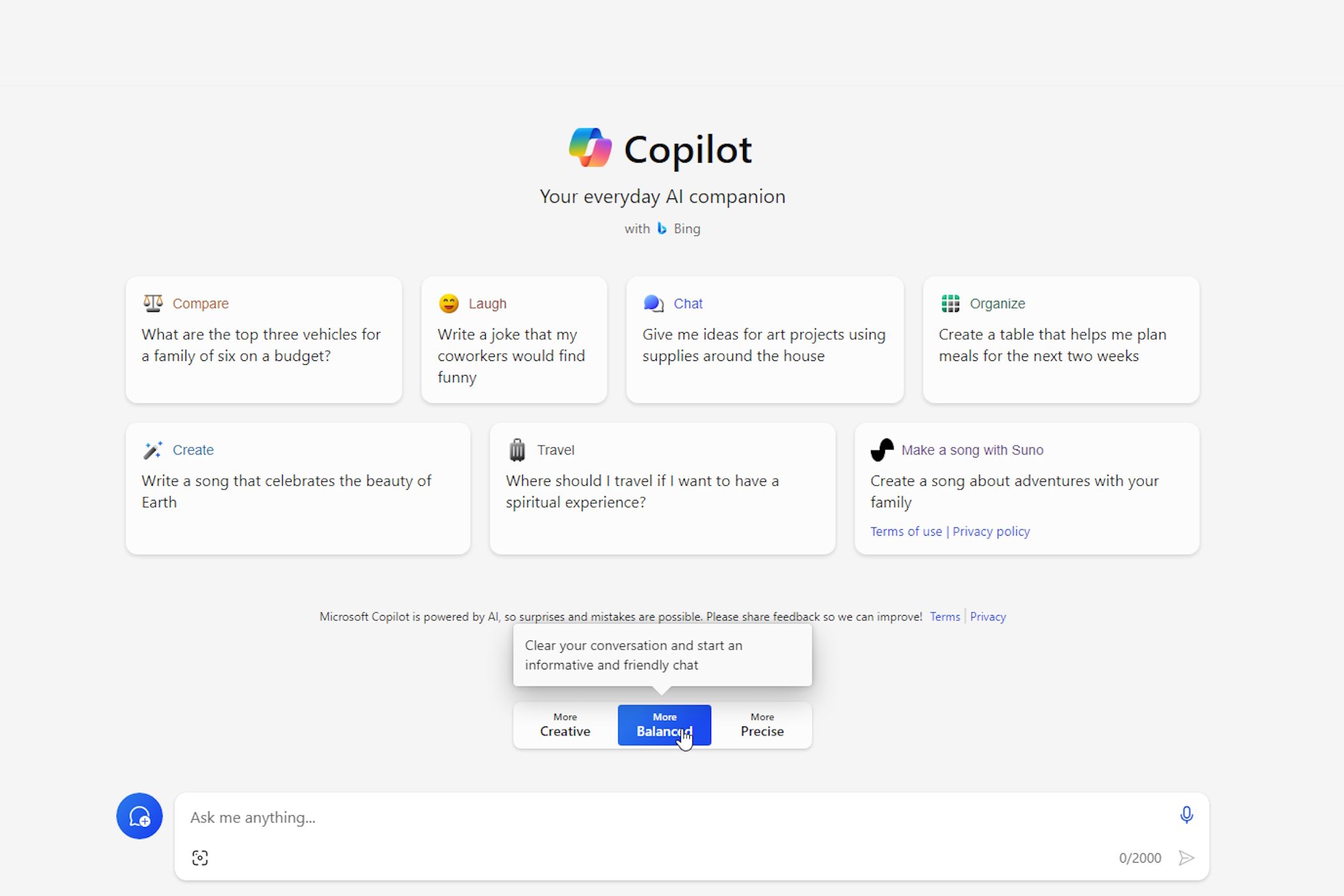
Task: Click the microphone voice input icon
Action: 1186,815
